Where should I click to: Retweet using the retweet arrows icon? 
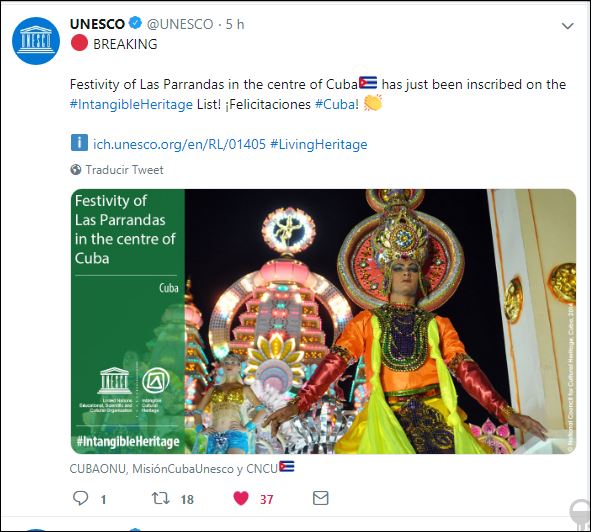(x=161, y=498)
